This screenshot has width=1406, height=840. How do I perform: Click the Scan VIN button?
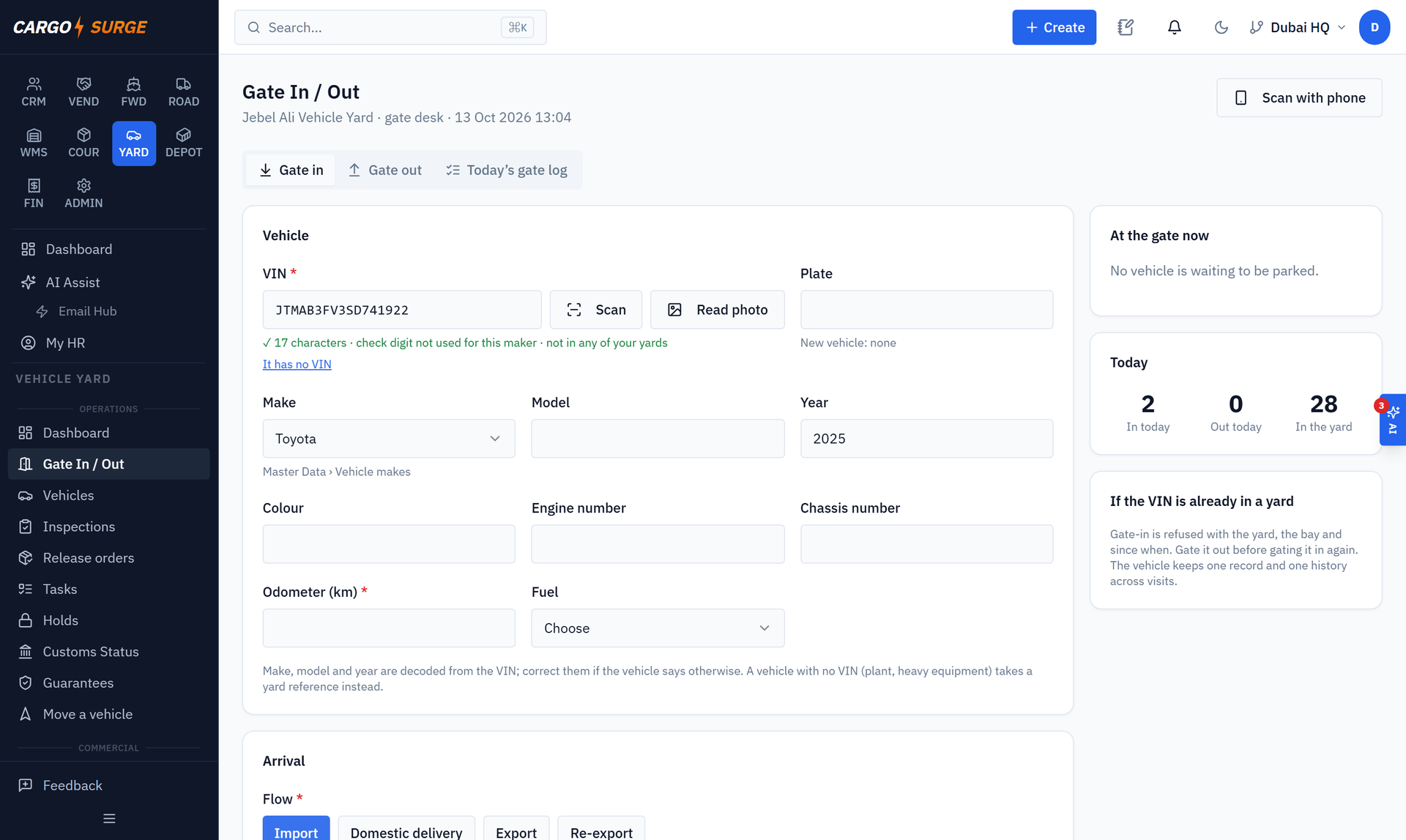click(596, 310)
